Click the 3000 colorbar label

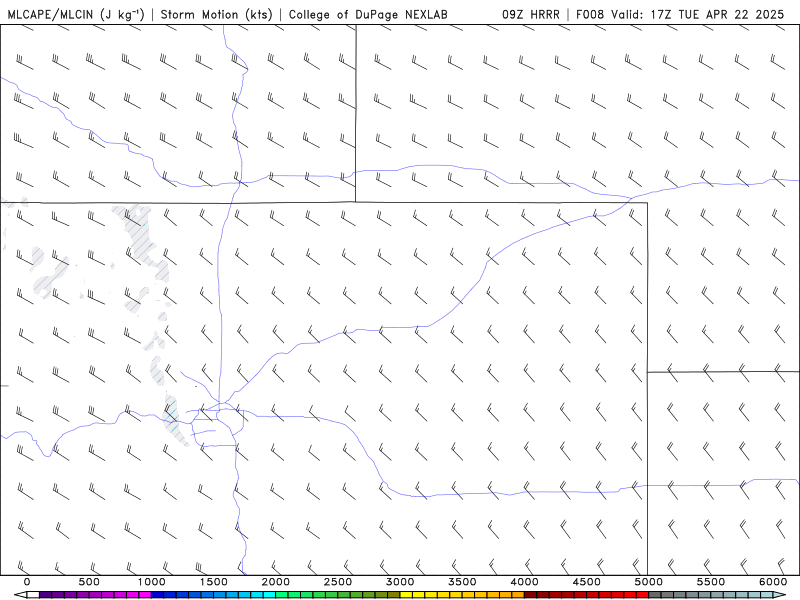400,582
